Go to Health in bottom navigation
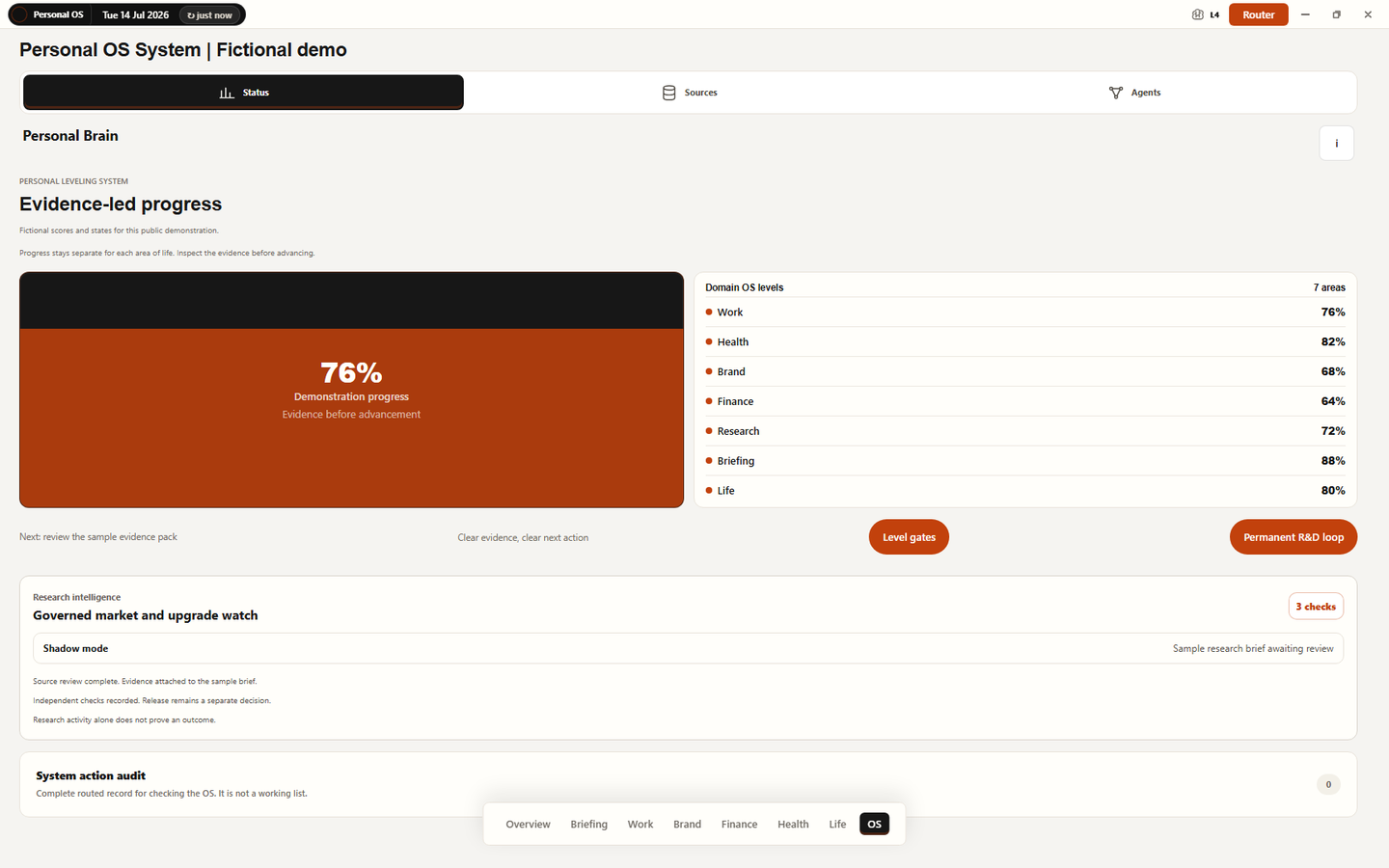 pos(793,825)
